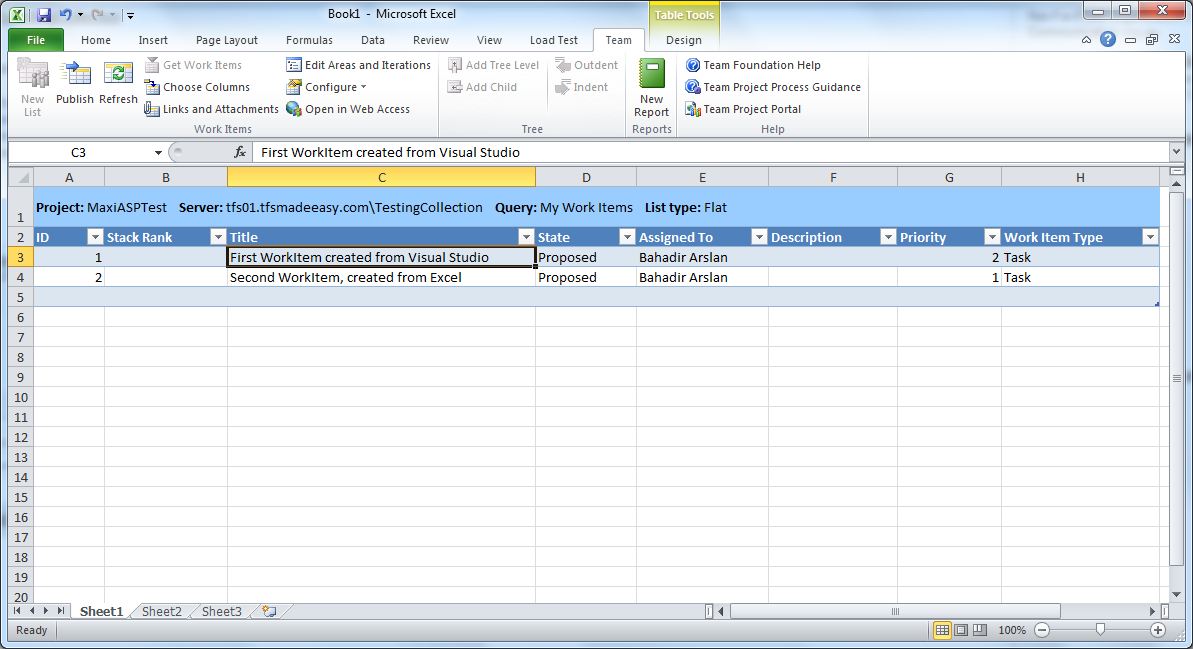Undo the last action

click(65, 14)
